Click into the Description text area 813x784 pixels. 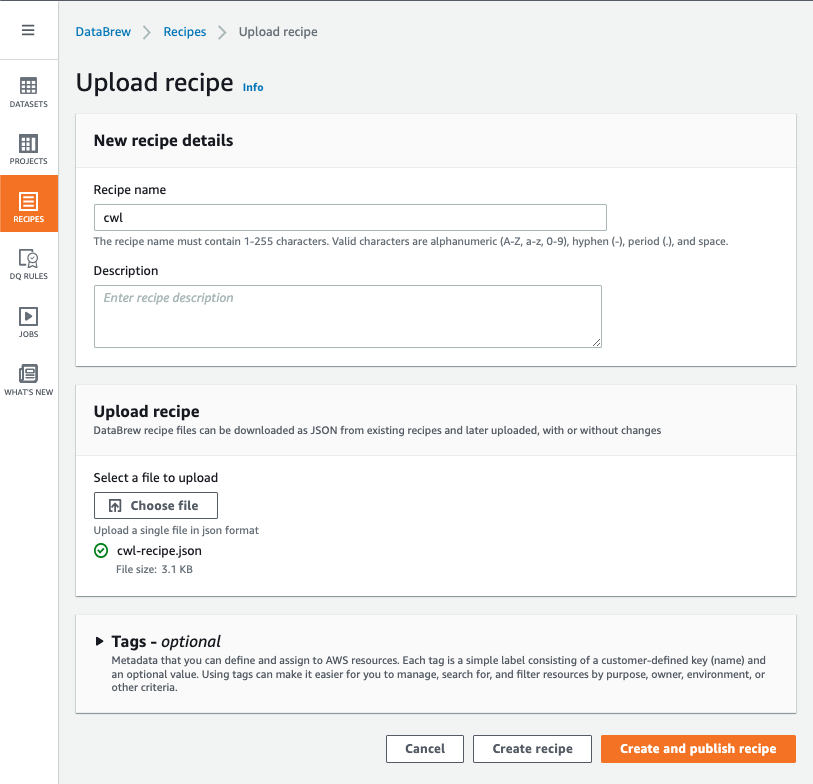pyautogui.click(x=347, y=316)
